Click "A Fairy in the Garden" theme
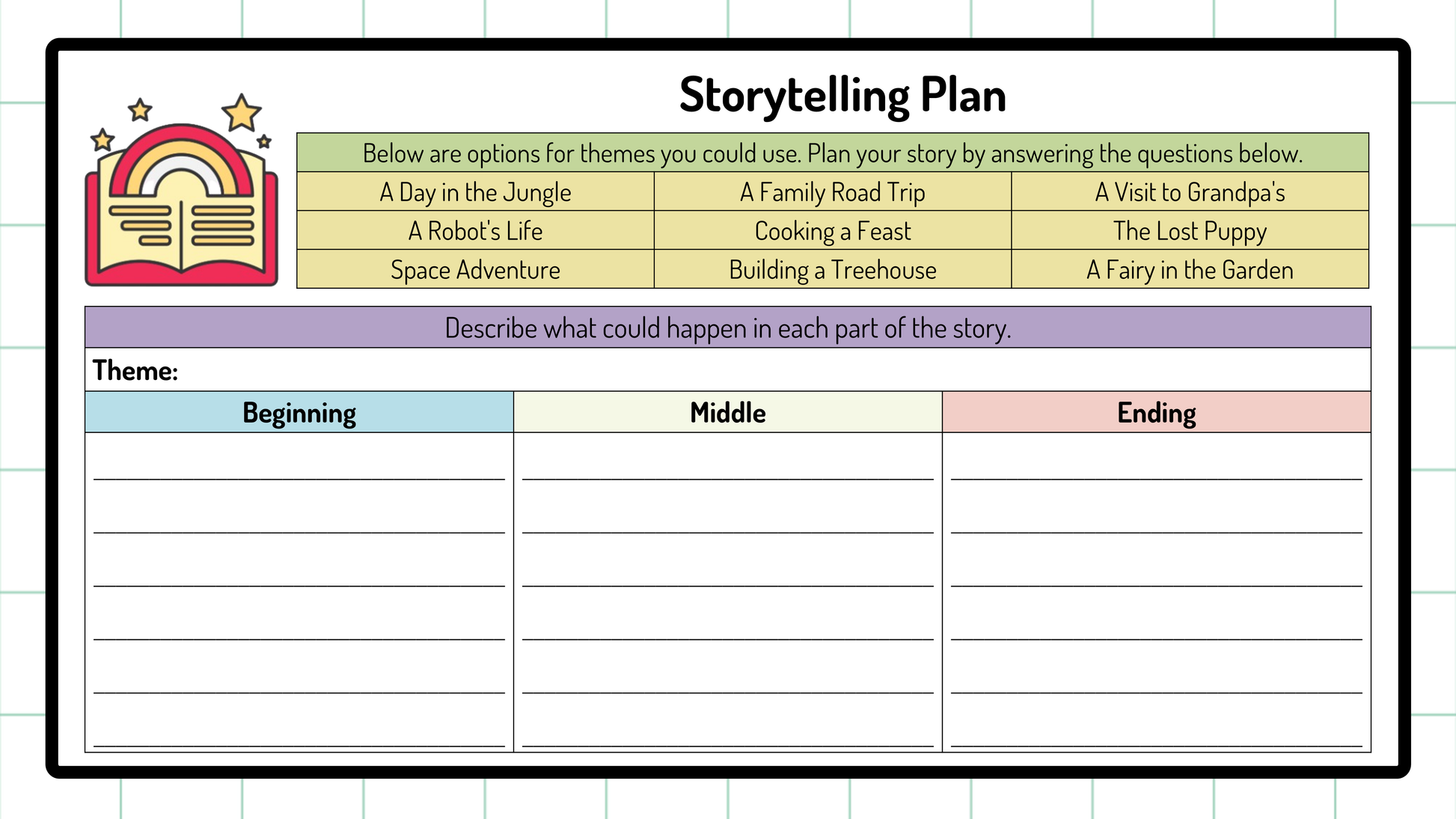This screenshot has height=819, width=1456. click(x=1190, y=270)
